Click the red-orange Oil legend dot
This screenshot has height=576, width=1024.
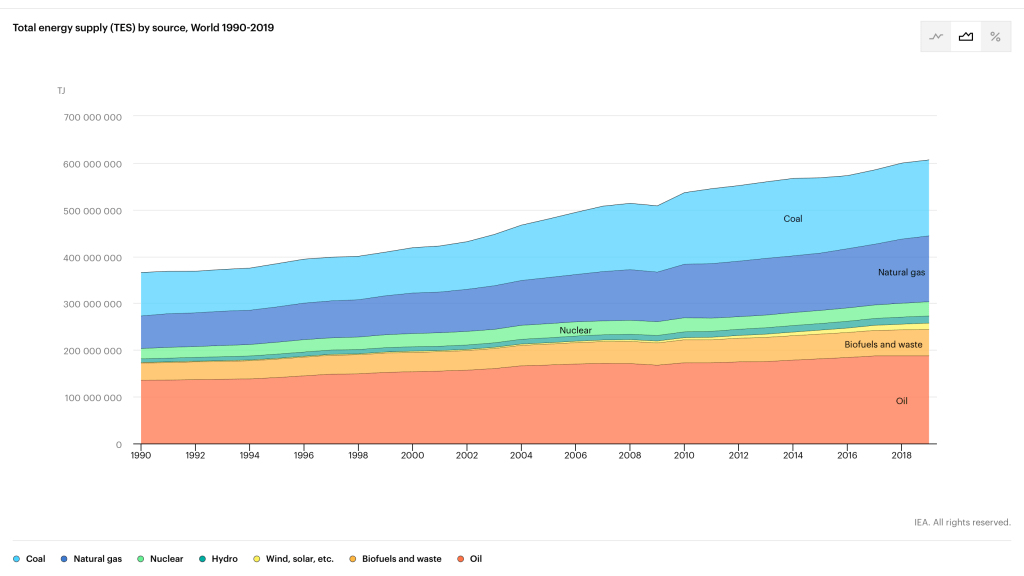click(460, 559)
